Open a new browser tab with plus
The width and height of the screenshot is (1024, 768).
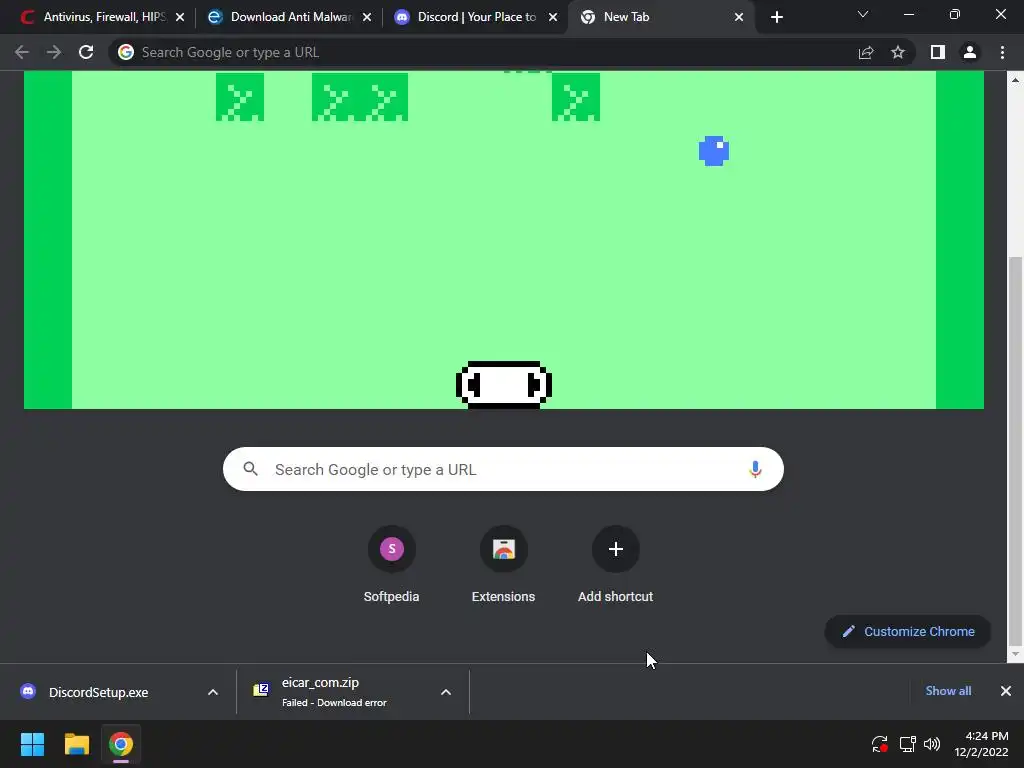(x=776, y=17)
